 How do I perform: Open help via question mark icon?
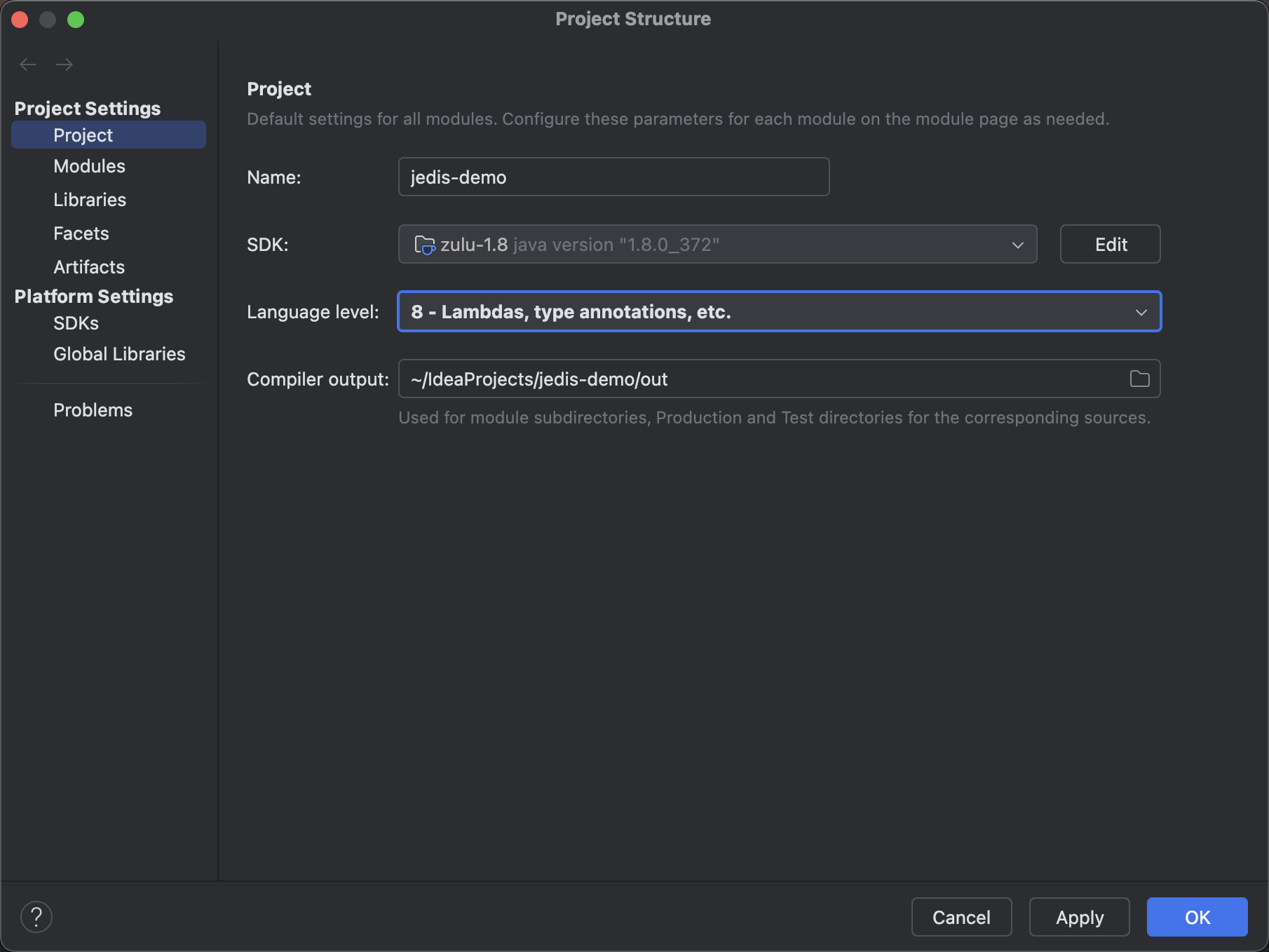(x=36, y=917)
